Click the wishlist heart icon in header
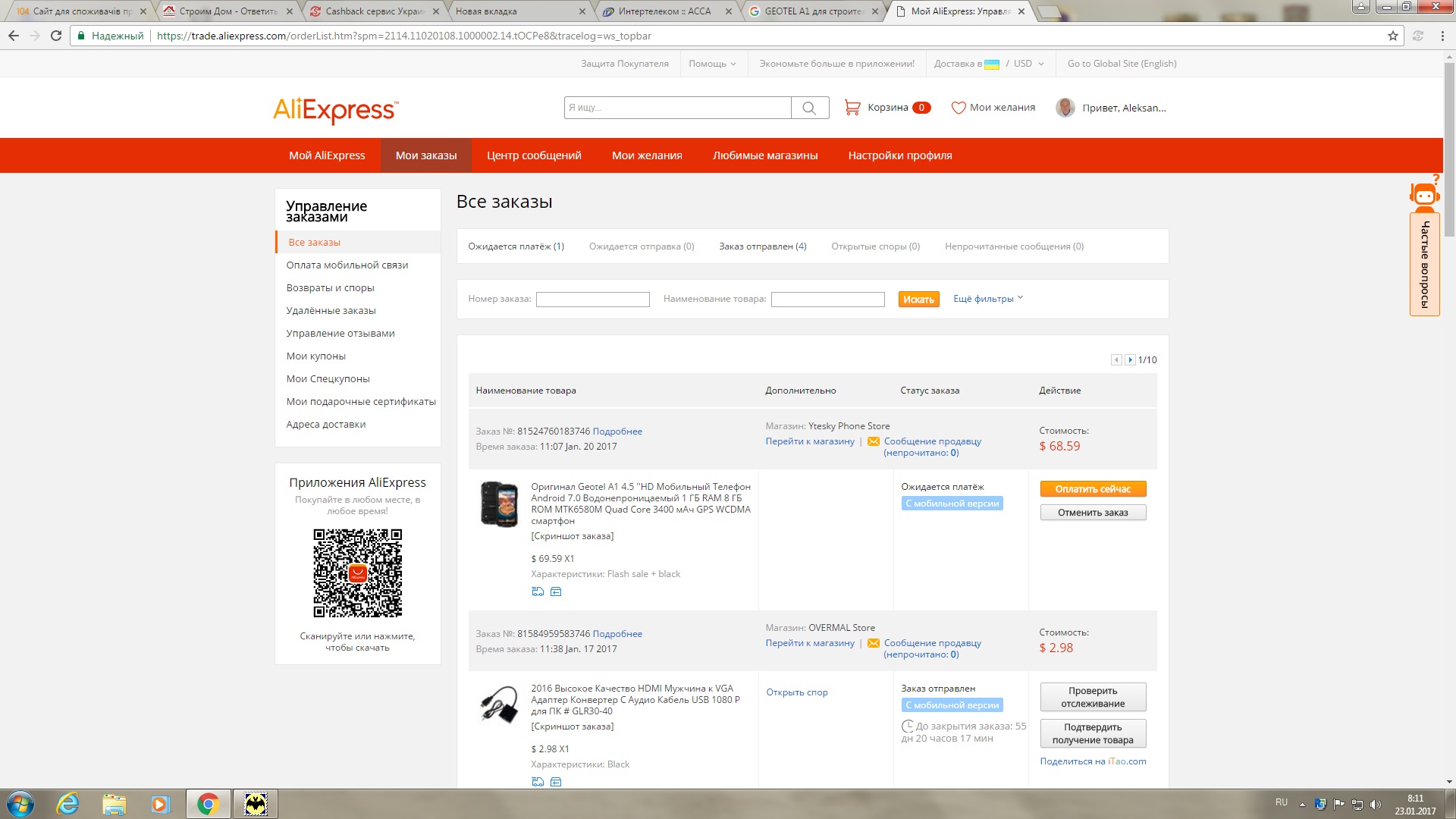The width and height of the screenshot is (1456, 819). [959, 108]
